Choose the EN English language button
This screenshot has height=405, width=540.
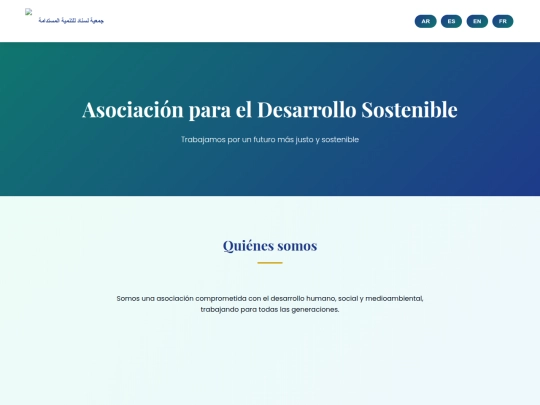(477, 21)
